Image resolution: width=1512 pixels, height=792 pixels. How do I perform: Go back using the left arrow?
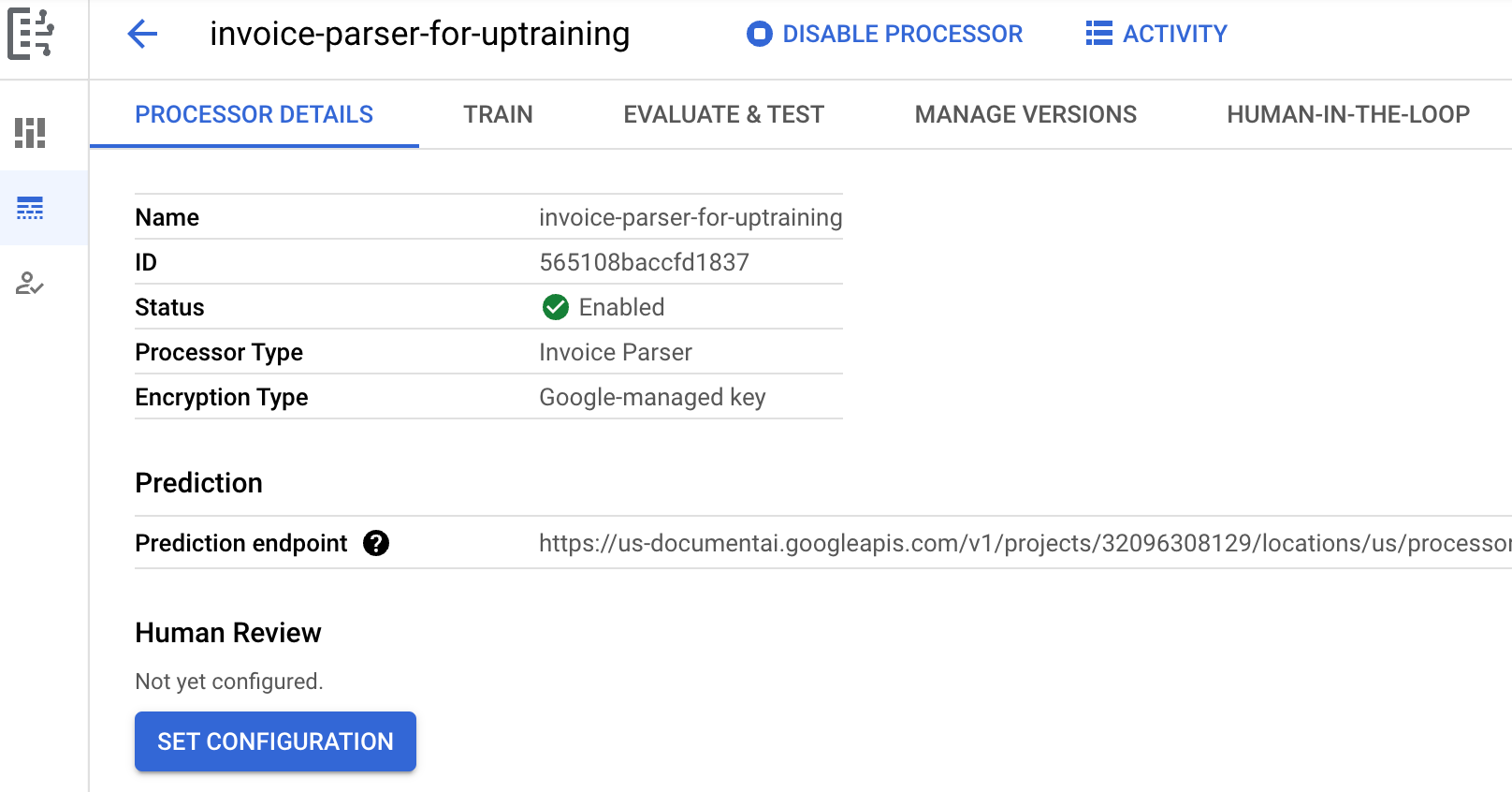(x=142, y=35)
